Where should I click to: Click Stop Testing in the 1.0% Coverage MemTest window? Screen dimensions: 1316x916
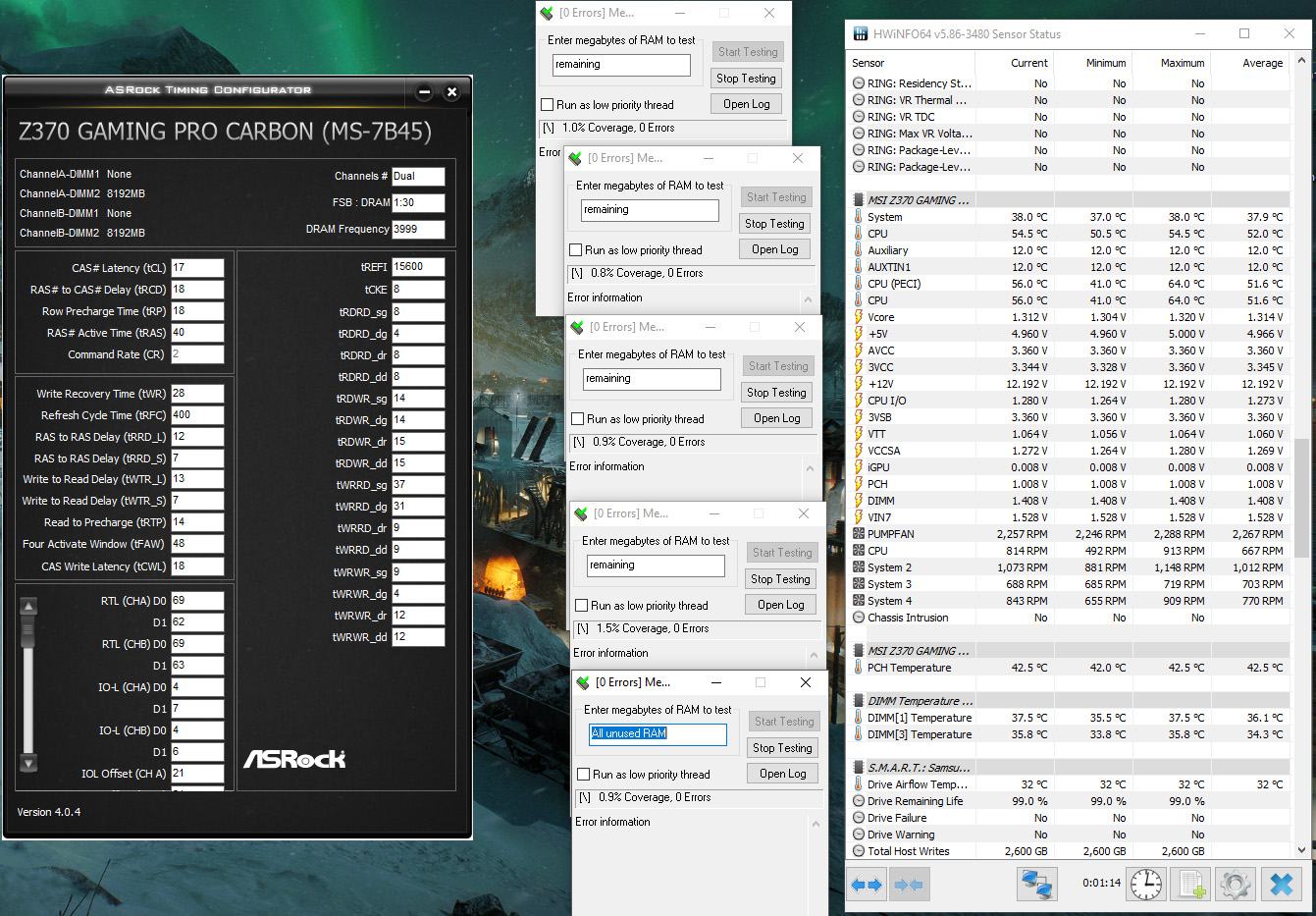click(x=746, y=79)
